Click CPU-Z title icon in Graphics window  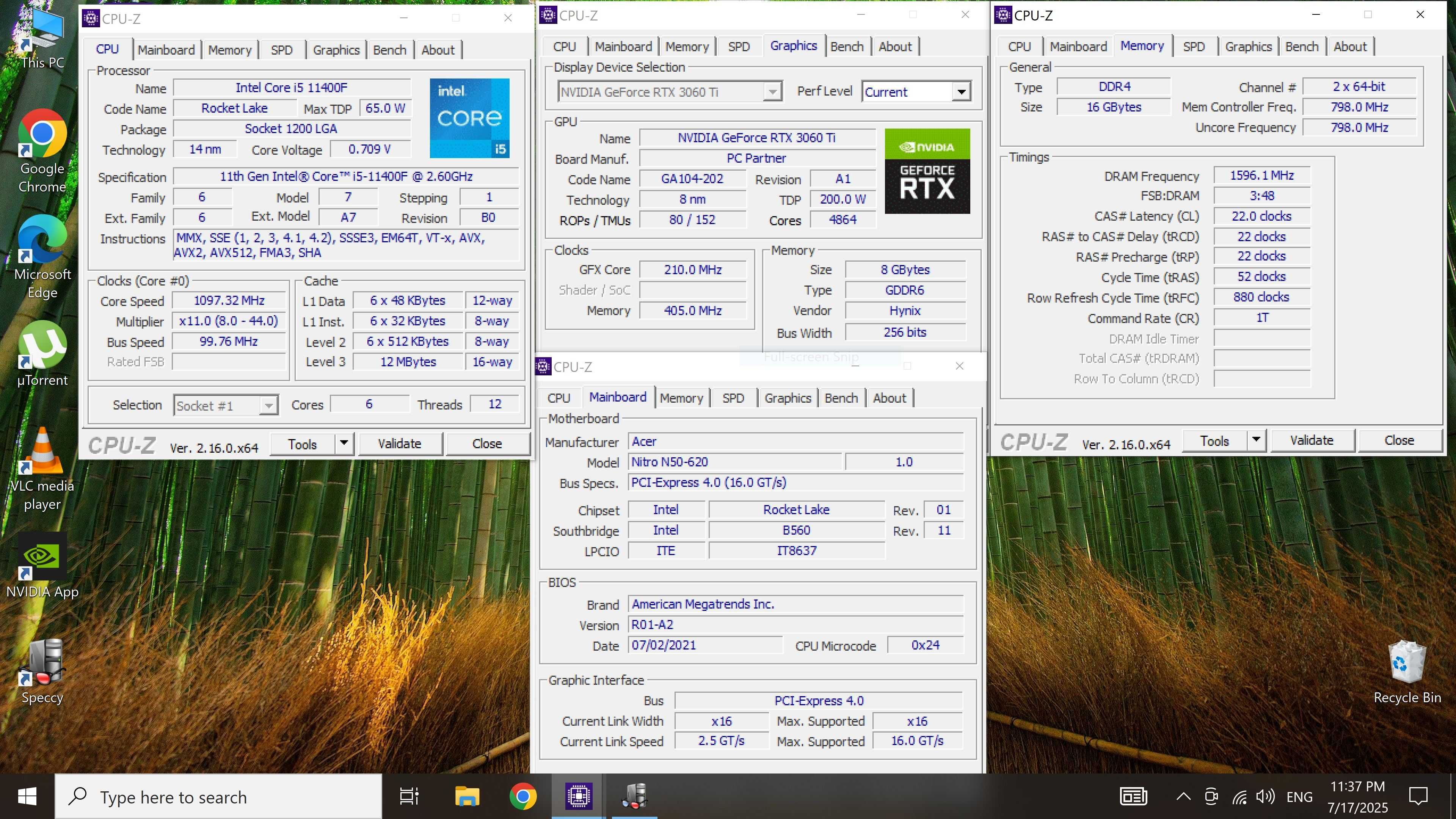pyautogui.click(x=548, y=15)
